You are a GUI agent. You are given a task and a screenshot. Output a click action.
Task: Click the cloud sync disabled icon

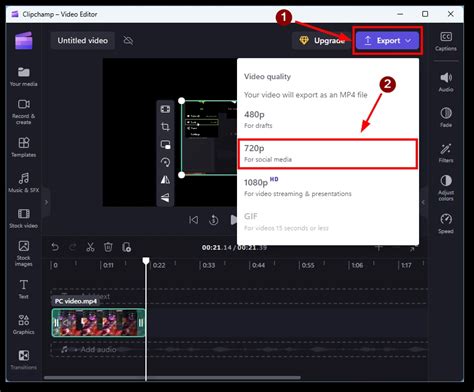point(128,41)
